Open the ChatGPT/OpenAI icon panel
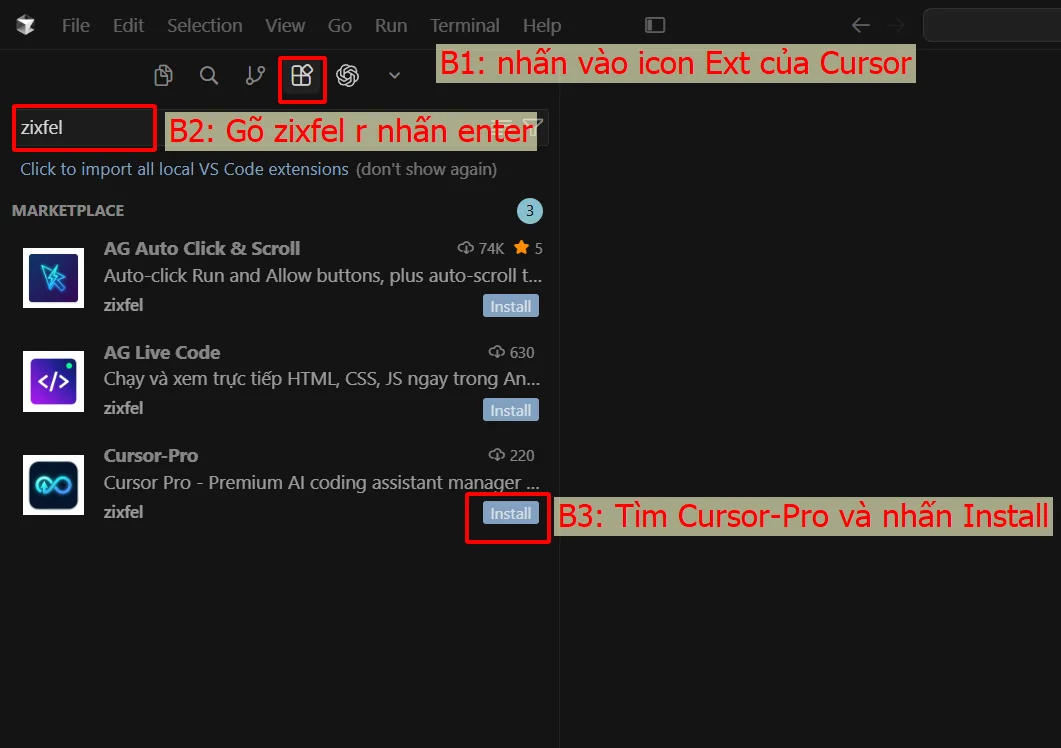This screenshot has width=1061, height=748. [x=348, y=75]
